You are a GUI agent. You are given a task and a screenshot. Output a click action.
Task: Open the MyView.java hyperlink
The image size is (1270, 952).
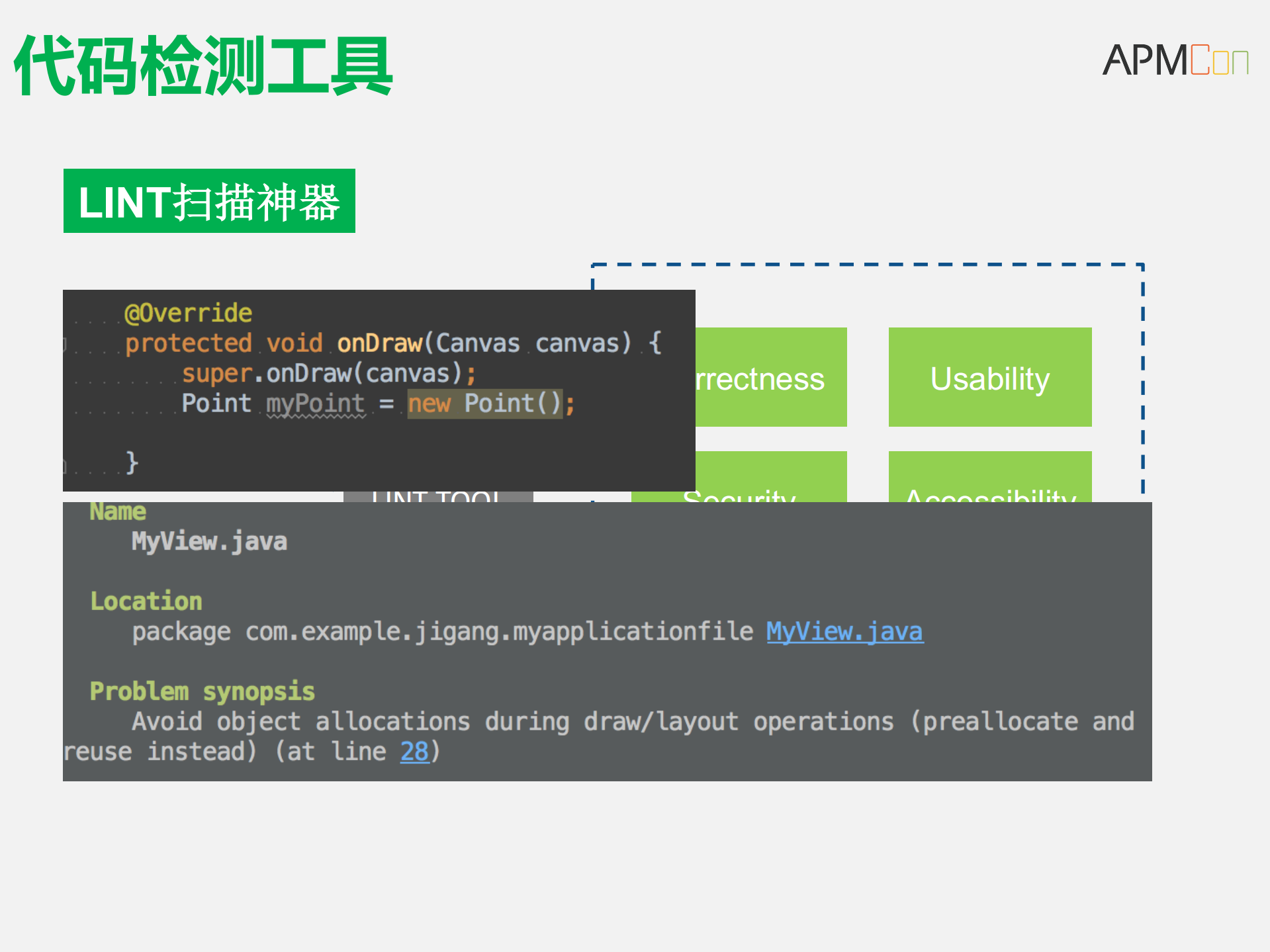click(x=844, y=631)
